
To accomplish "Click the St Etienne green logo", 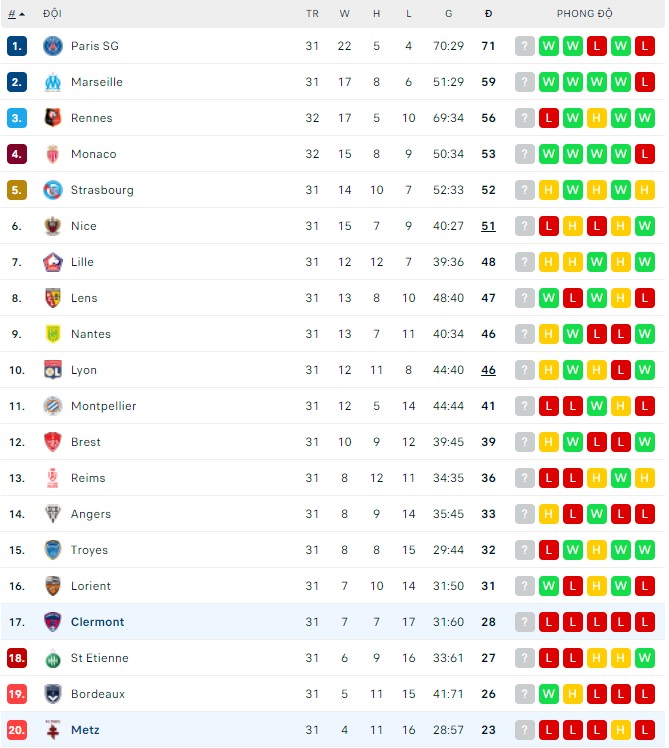I will (53, 658).
